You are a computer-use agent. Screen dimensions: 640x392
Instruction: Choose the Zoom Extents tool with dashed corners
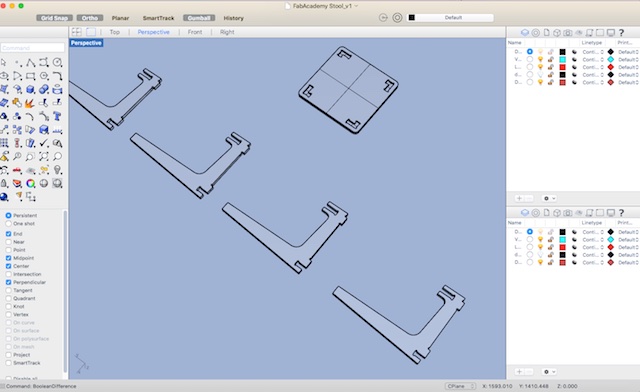(44, 156)
